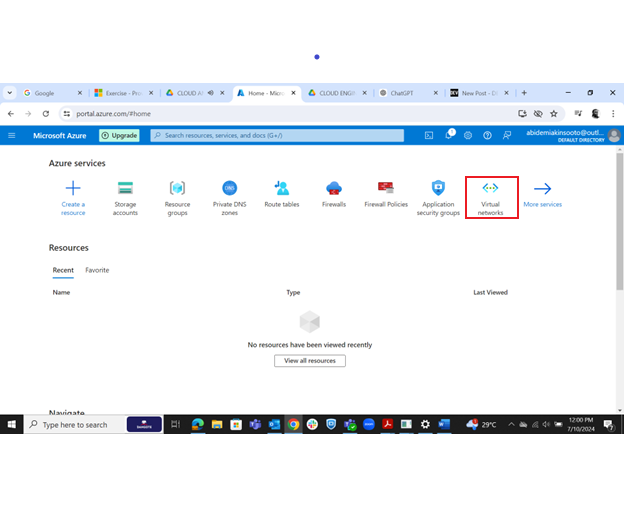624x516 pixels.
Task: Open Windows Settings from taskbar
Action: 425,424
